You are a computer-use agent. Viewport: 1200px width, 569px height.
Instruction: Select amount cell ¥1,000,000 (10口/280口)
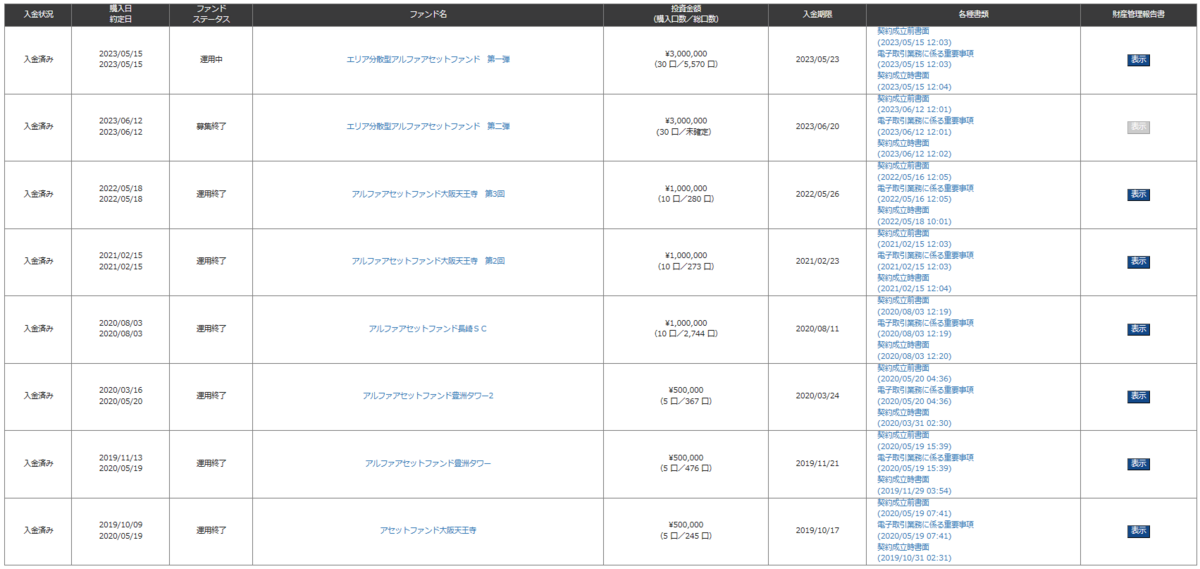click(x=686, y=195)
